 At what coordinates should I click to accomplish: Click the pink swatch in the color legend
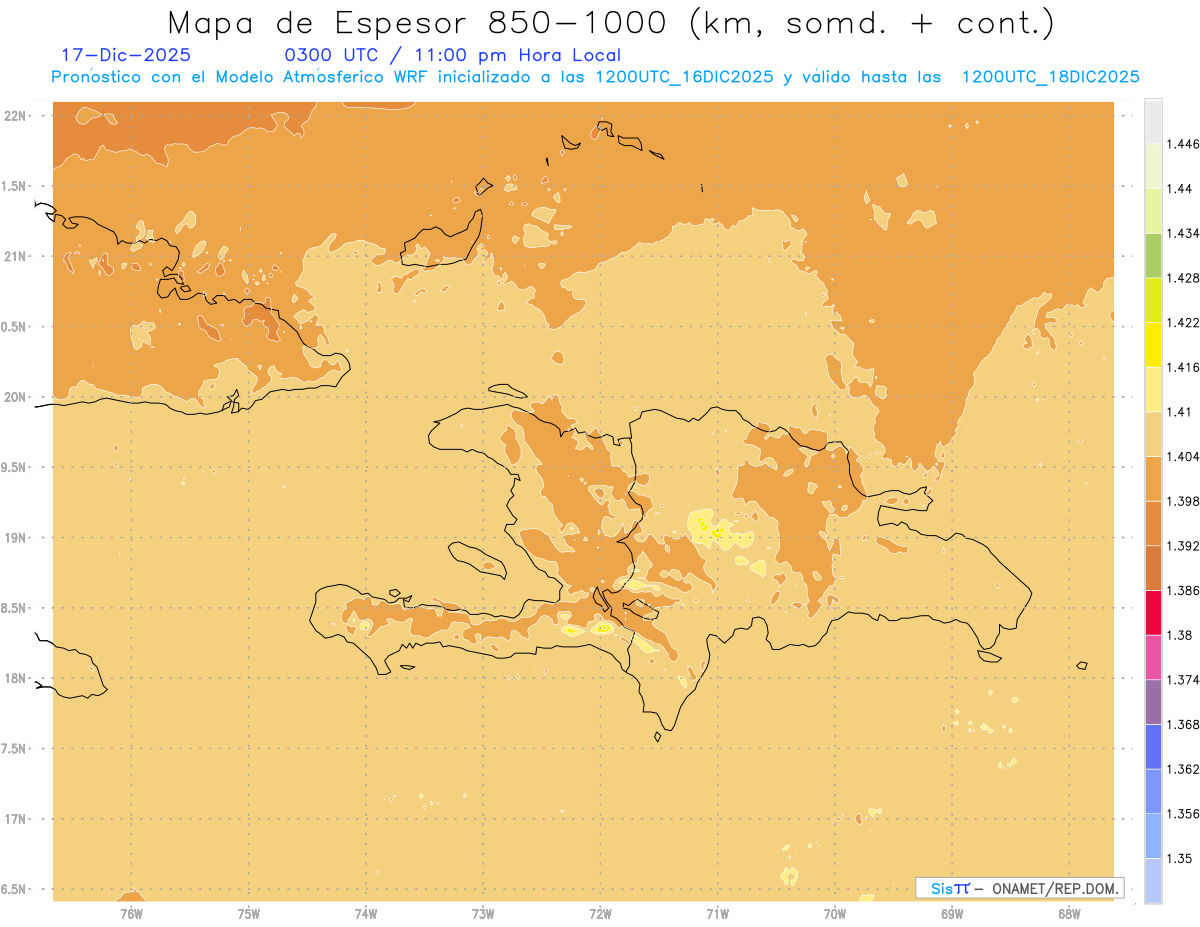click(x=1153, y=657)
